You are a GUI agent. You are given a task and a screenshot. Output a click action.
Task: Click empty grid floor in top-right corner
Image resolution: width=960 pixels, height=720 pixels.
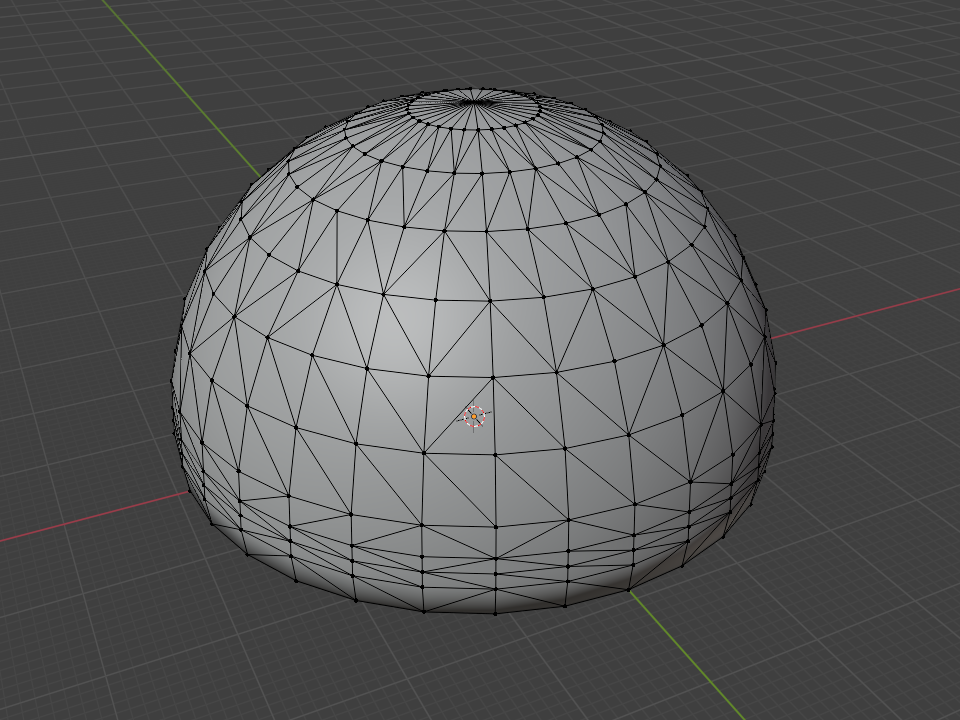click(x=880, y=60)
